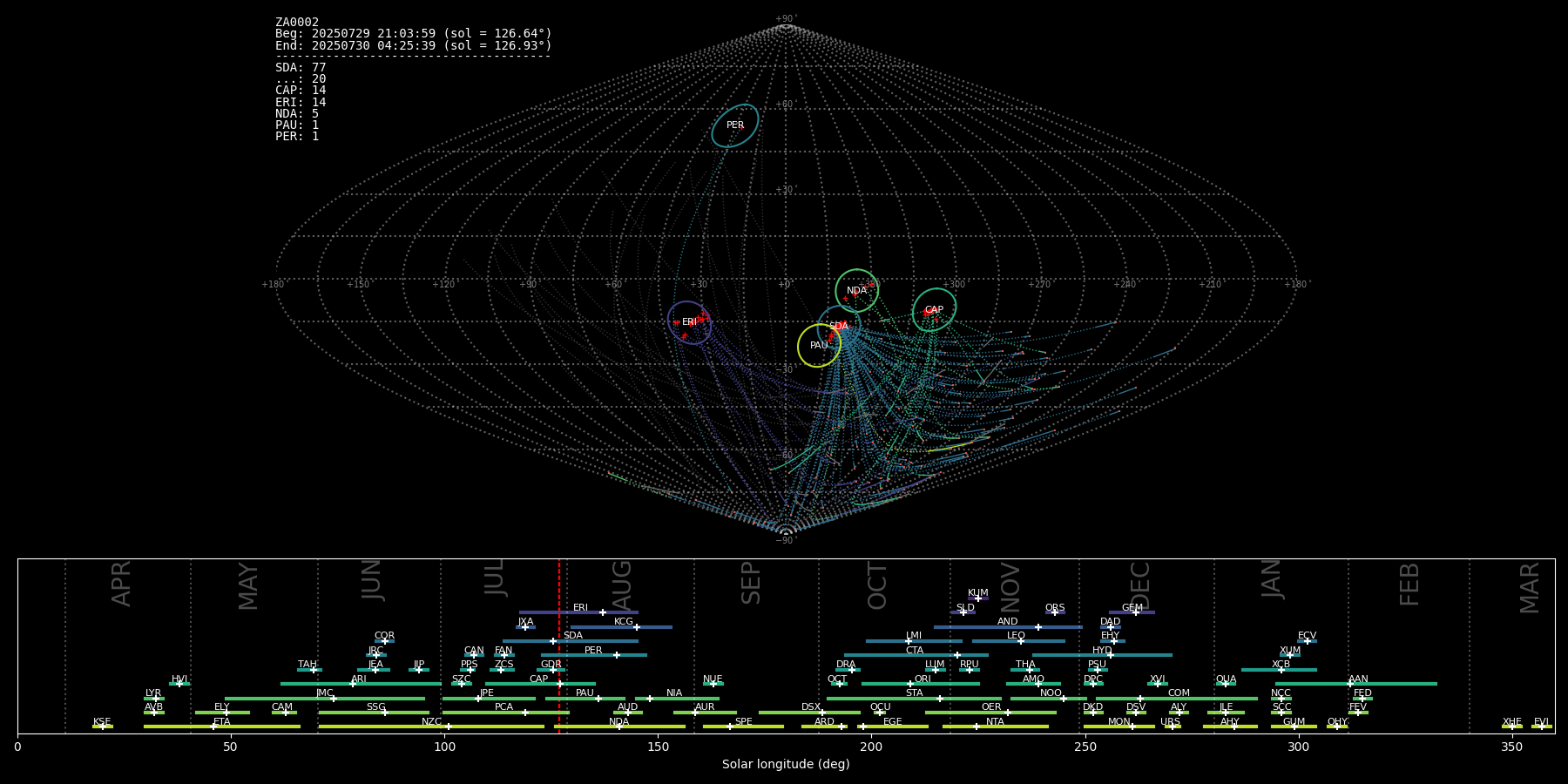The width and height of the screenshot is (1568, 784).
Task: Click the sporadic '...: 20' count line
Action: [x=301, y=79]
